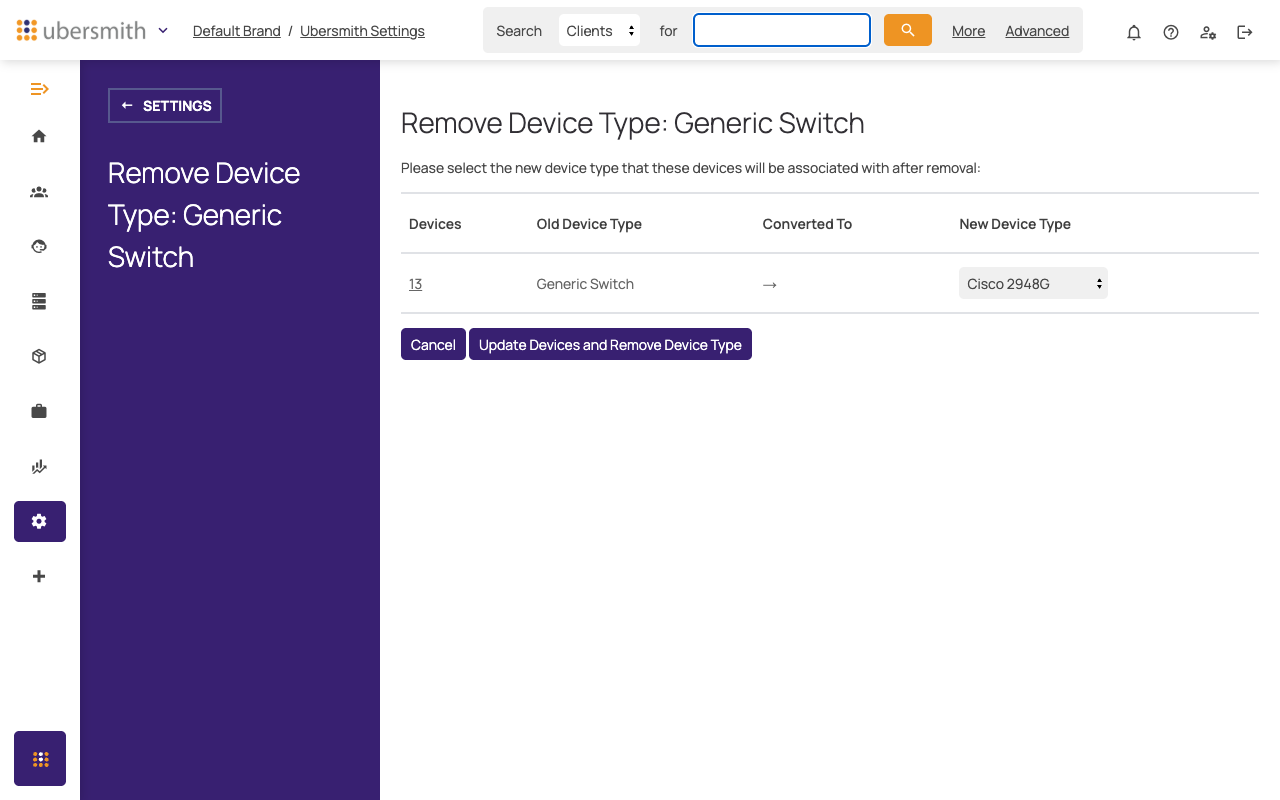Viewport: 1280px width, 800px height.
Task: Click the plus icon in sidebar
Action: (x=39, y=576)
